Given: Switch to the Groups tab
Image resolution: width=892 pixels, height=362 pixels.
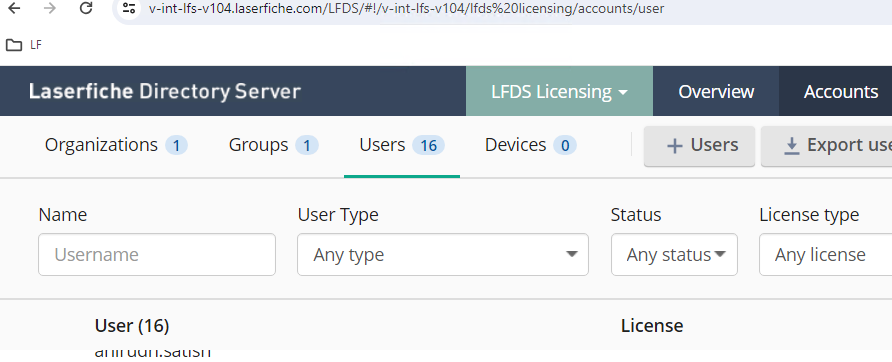Looking at the screenshot, I should (x=274, y=146).
